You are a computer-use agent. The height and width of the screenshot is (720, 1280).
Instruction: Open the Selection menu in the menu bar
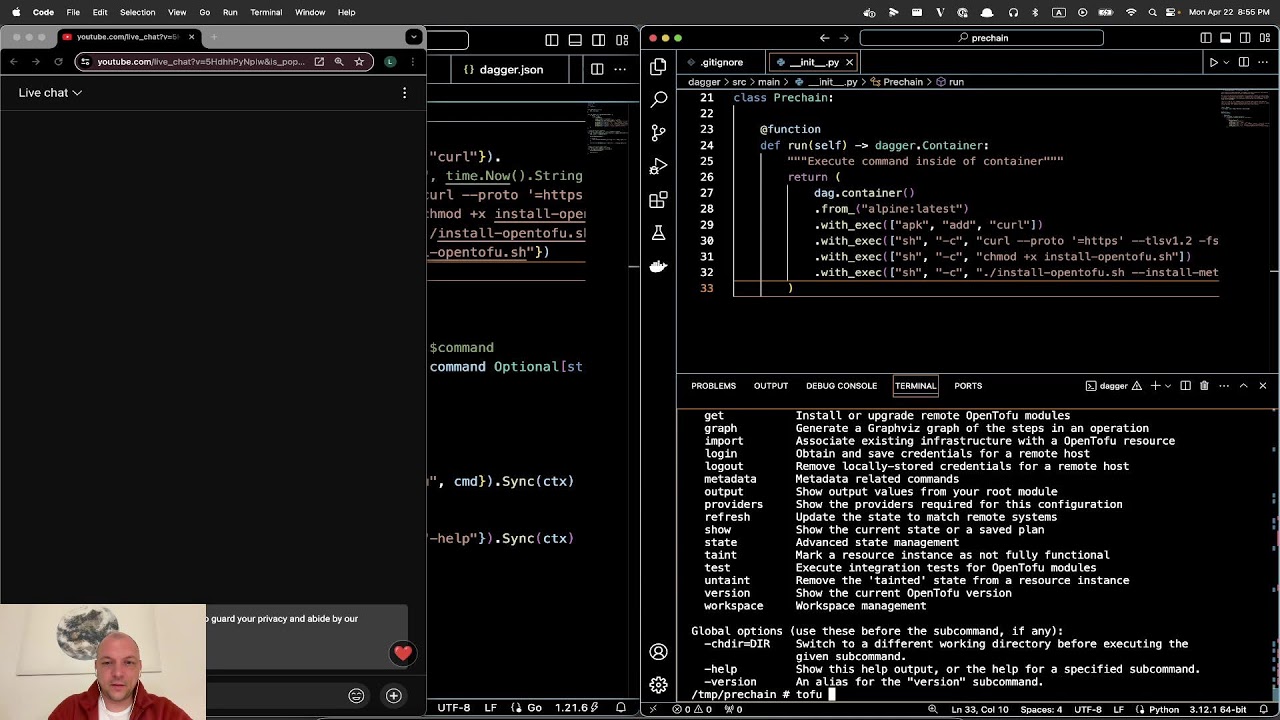click(137, 12)
